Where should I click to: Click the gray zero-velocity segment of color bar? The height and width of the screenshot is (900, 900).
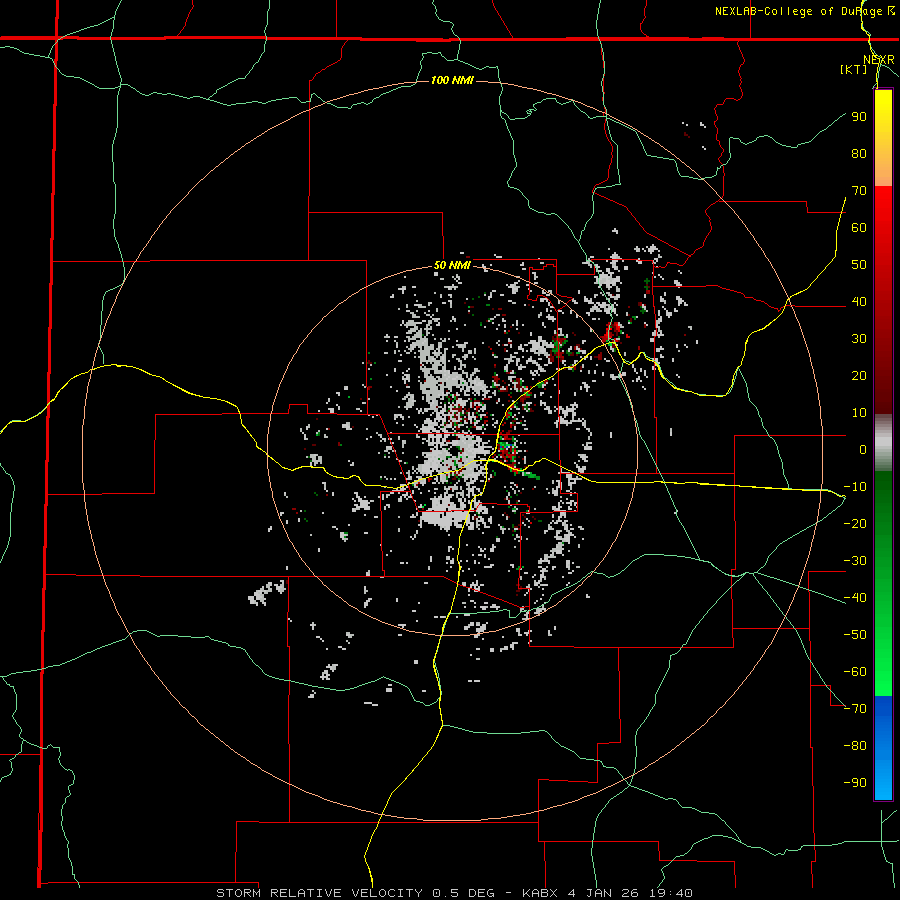(883, 443)
